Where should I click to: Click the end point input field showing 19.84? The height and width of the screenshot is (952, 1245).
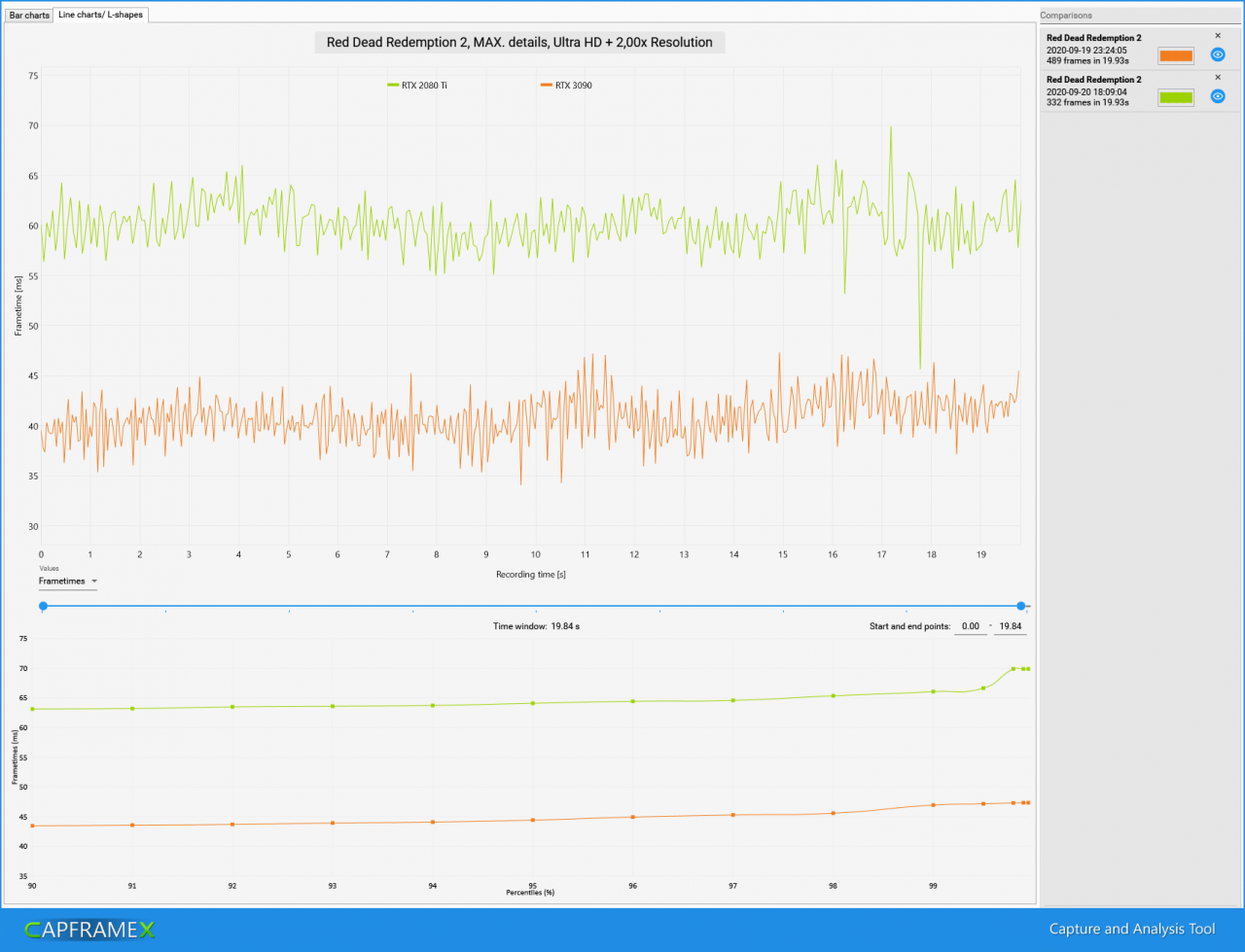pyautogui.click(x=1011, y=626)
